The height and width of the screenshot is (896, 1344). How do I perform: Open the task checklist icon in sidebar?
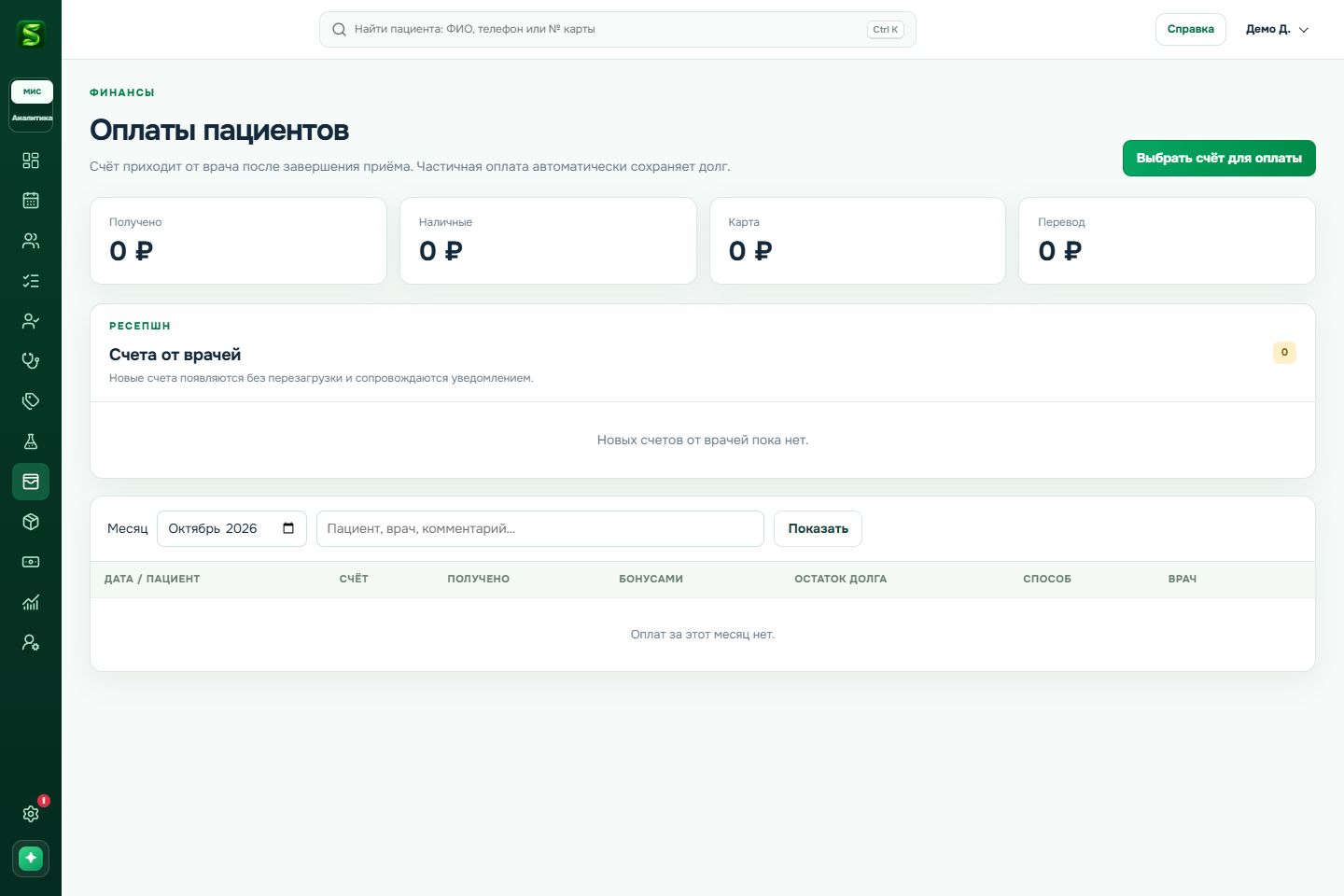click(x=31, y=281)
